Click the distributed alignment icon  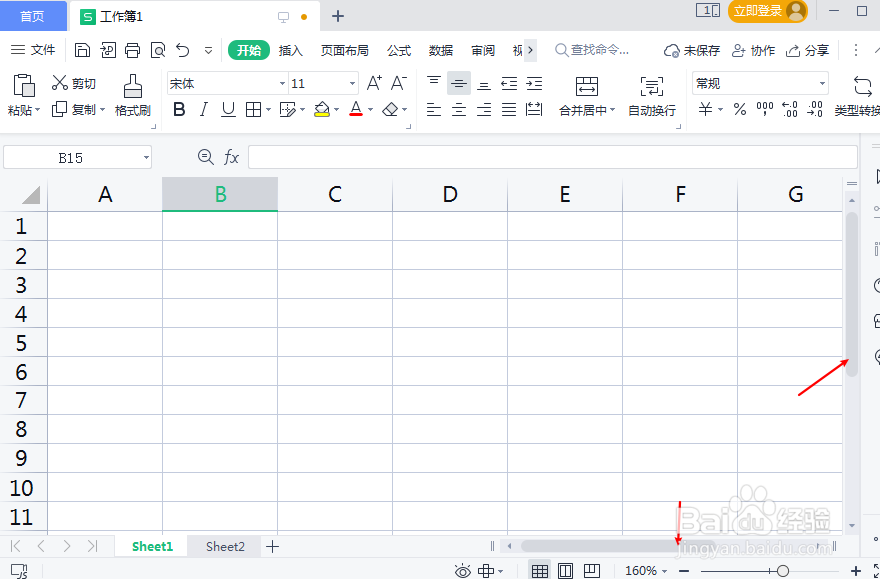pyautogui.click(x=534, y=109)
